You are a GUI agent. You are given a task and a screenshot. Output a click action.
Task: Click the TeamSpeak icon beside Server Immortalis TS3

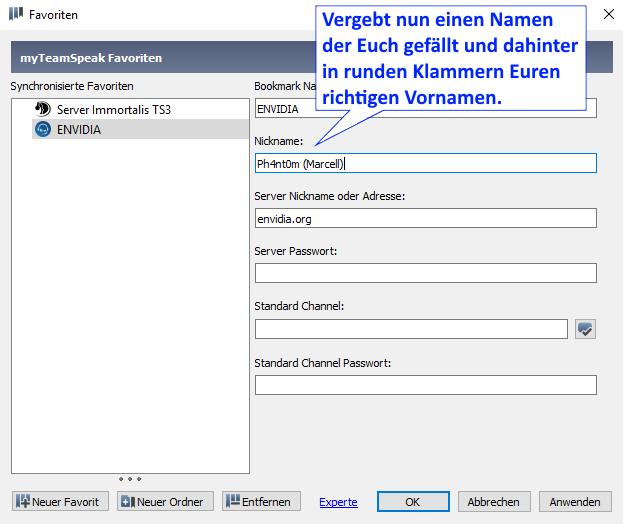[42, 109]
